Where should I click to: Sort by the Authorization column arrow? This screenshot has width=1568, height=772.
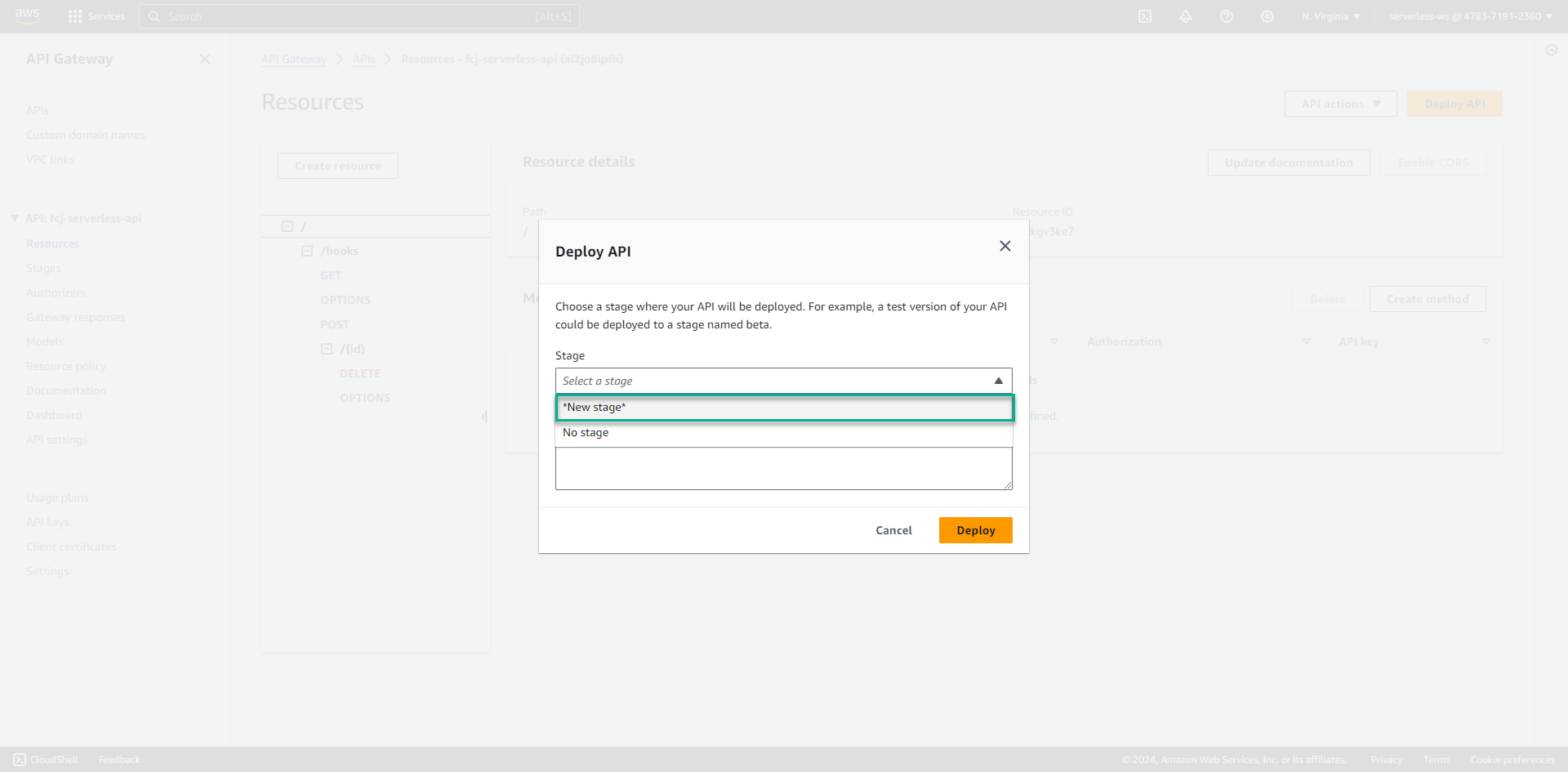pos(1307,341)
